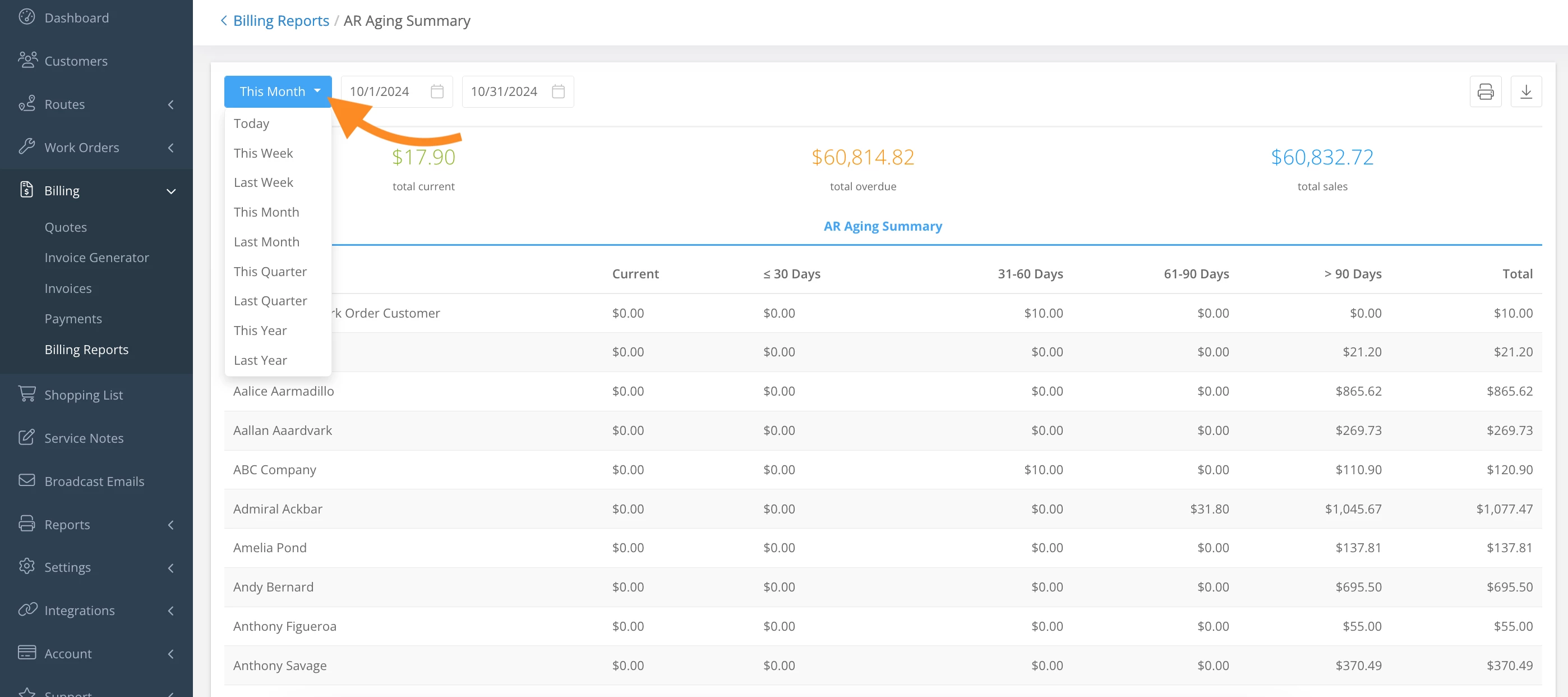Click the Shopping List cart icon

coord(27,393)
